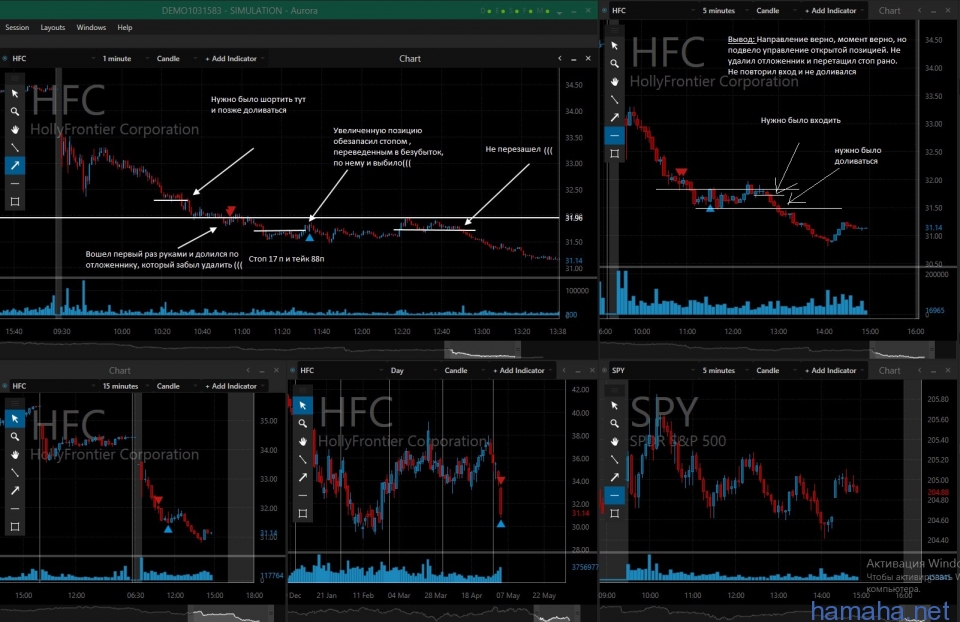Select the arrow tool in the HFC Day chart
Image resolution: width=960 pixels, height=622 pixels.
click(302, 478)
